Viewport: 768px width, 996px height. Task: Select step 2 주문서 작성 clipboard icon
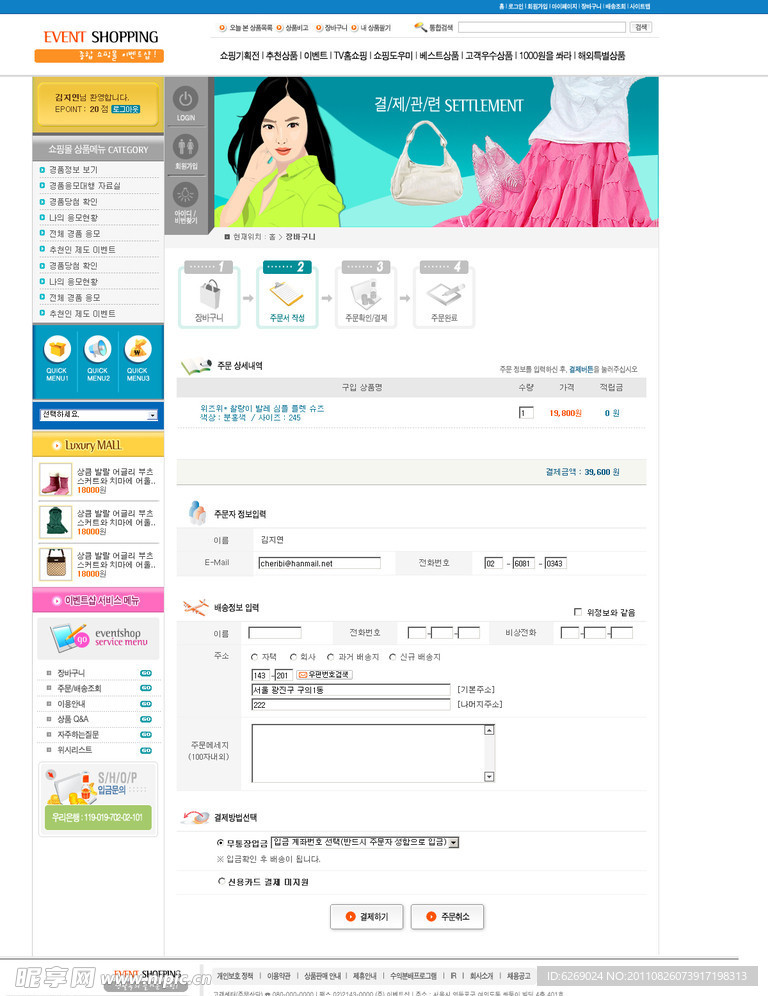tap(286, 294)
